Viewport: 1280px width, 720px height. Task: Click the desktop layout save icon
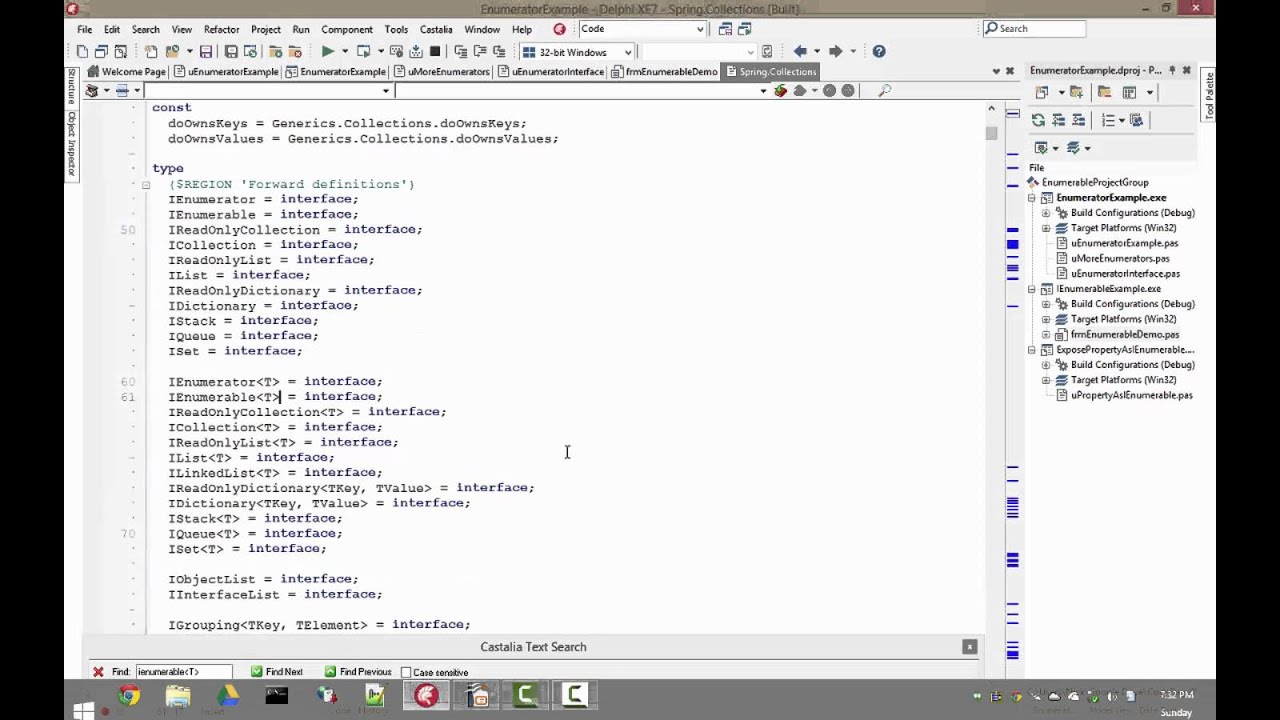click(x=726, y=29)
